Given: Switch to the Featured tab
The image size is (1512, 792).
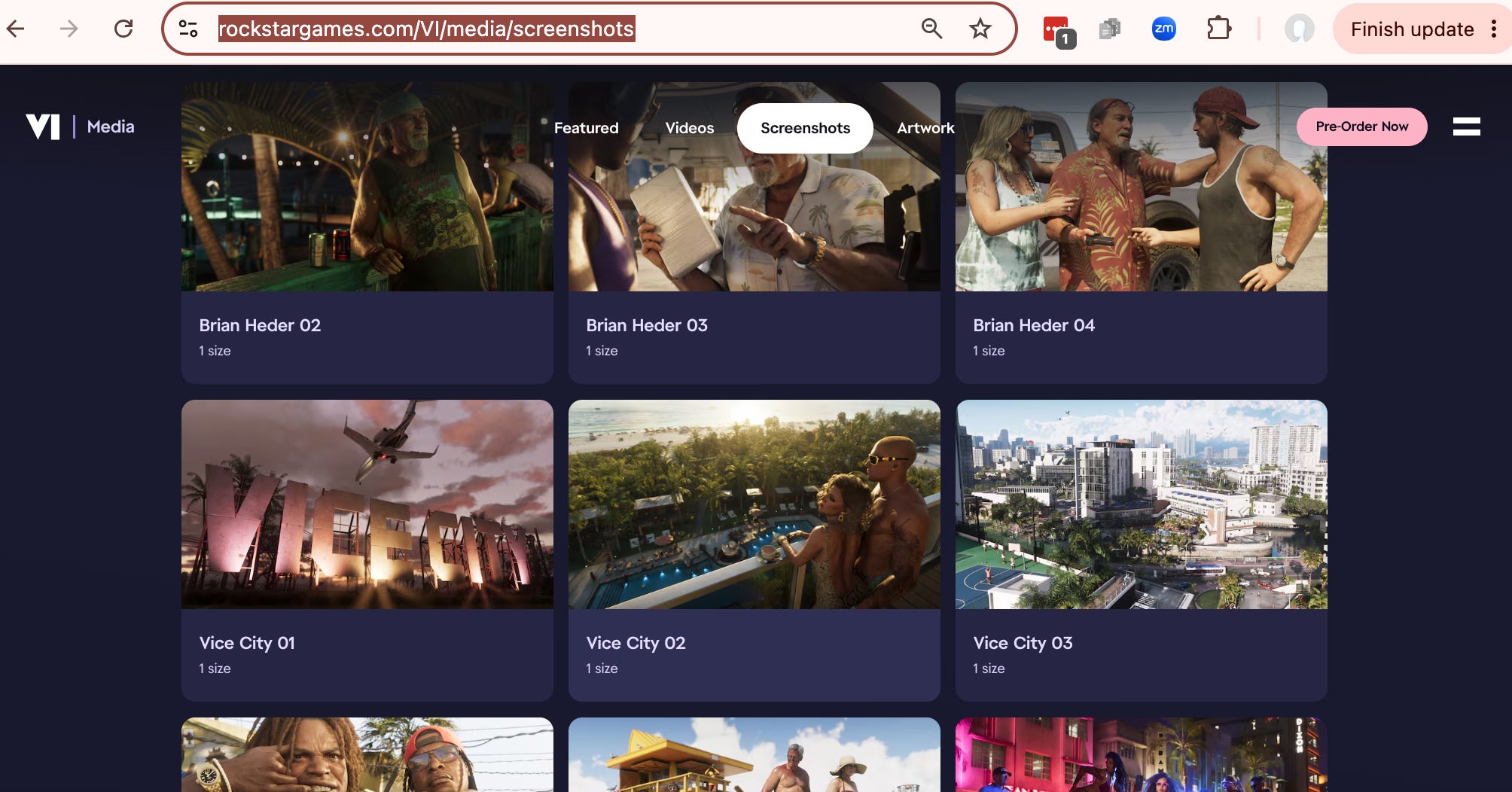Looking at the screenshot, I should pos(586,128).
